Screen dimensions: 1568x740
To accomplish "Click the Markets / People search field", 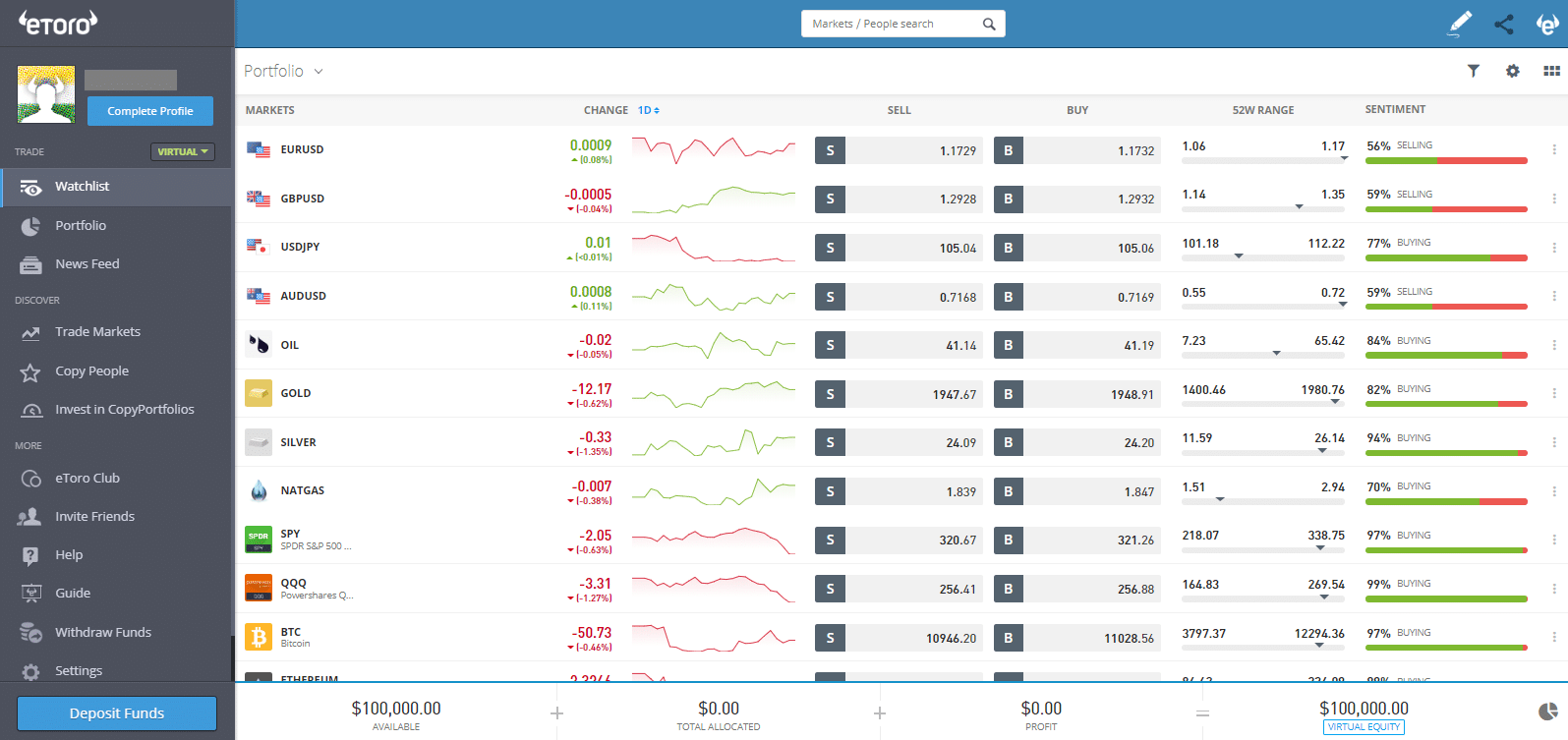I will pyautogui.click(x=903, y=24).
